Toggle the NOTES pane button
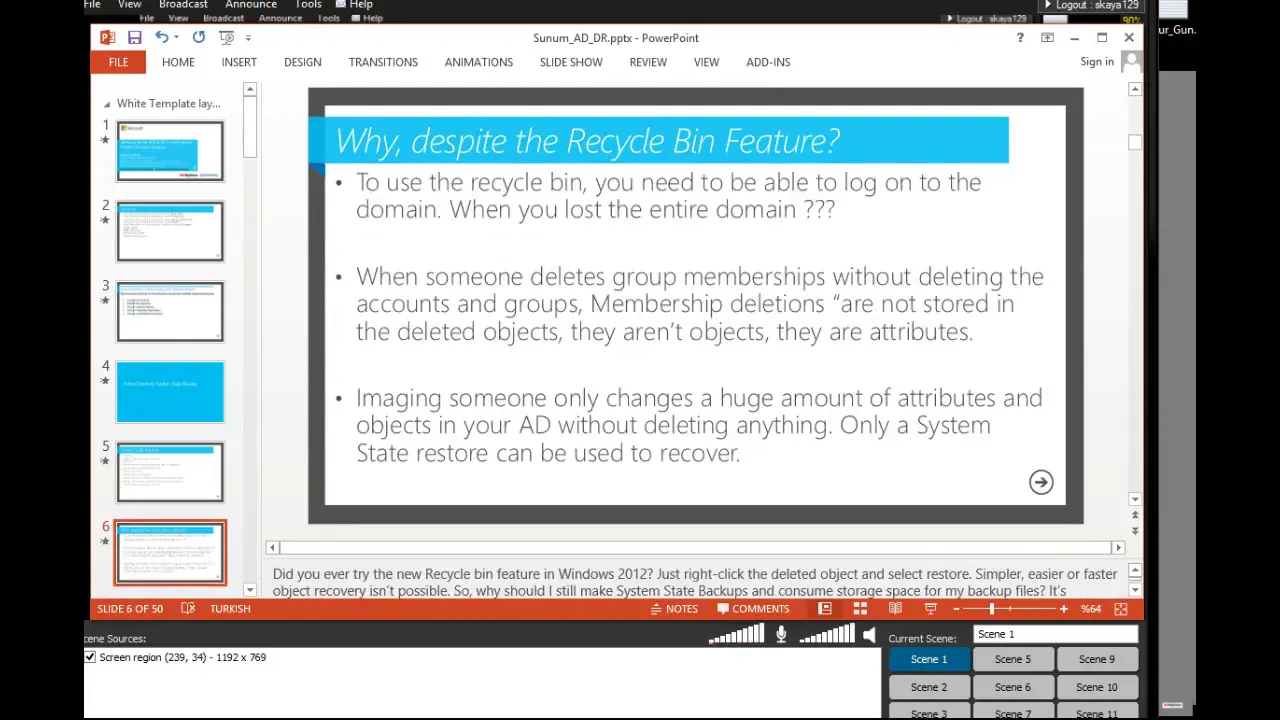The height and width of the screenshot is (720, 1280). coord(674,609)
